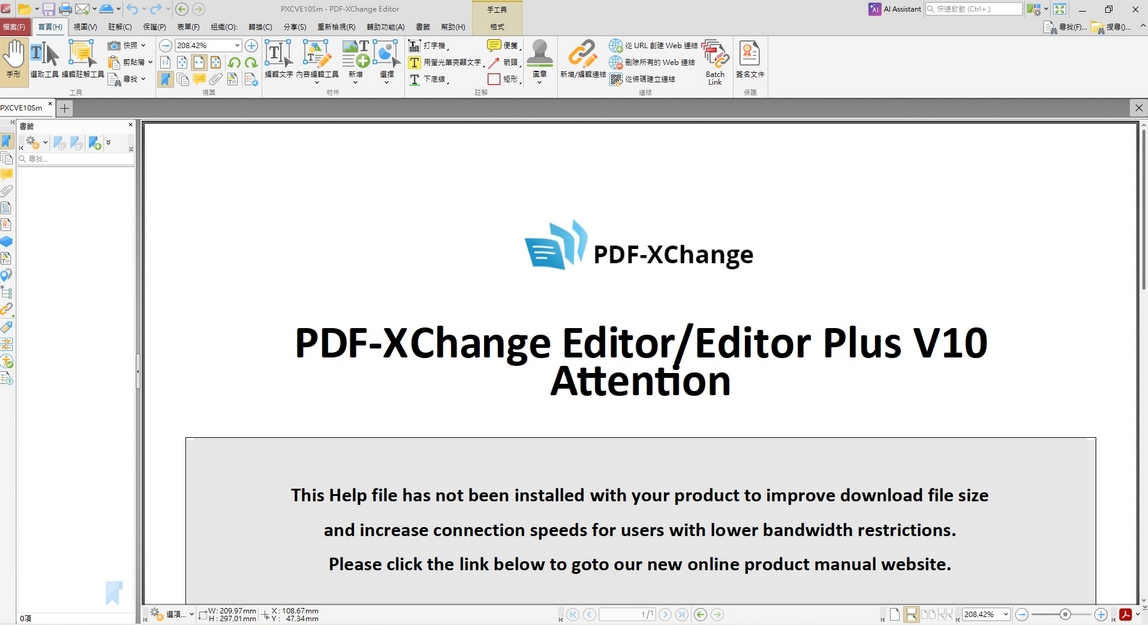
Task: Click the Search (搜尋) button top right
Action: [1111, 27]
